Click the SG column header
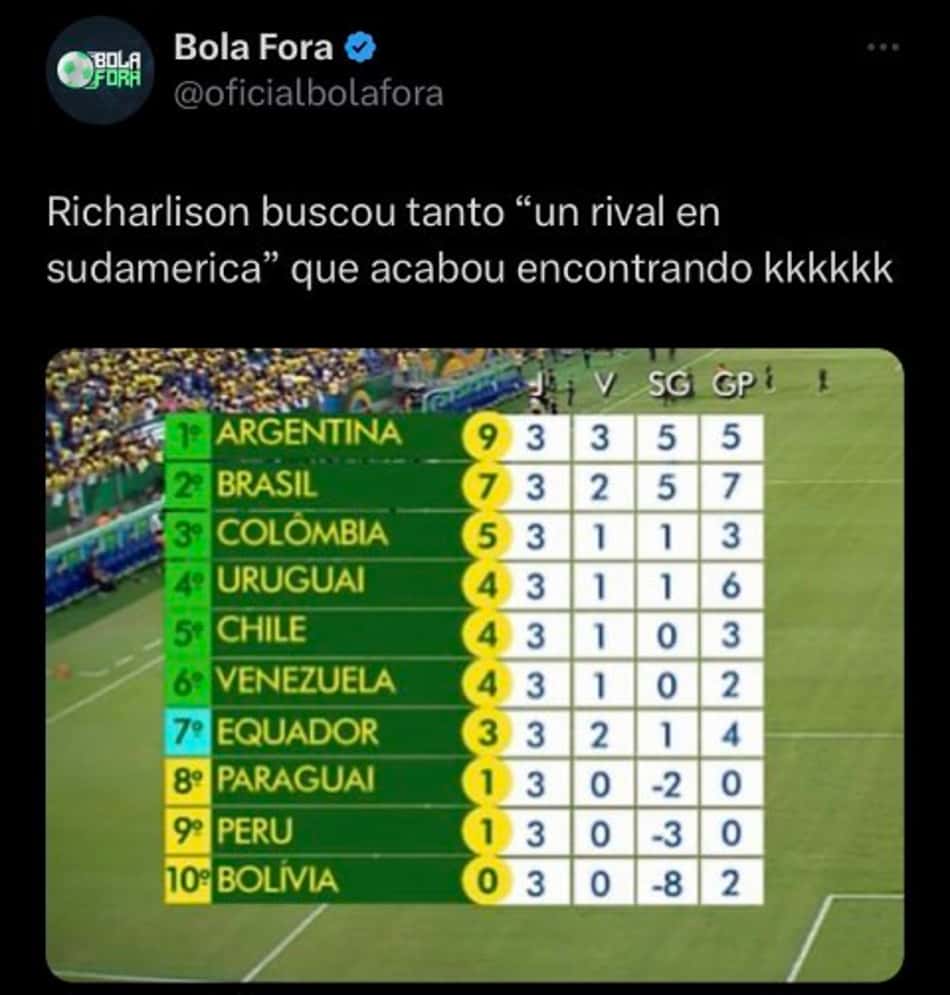Viewport: 950px width, 995px height. tap(668, 384)
